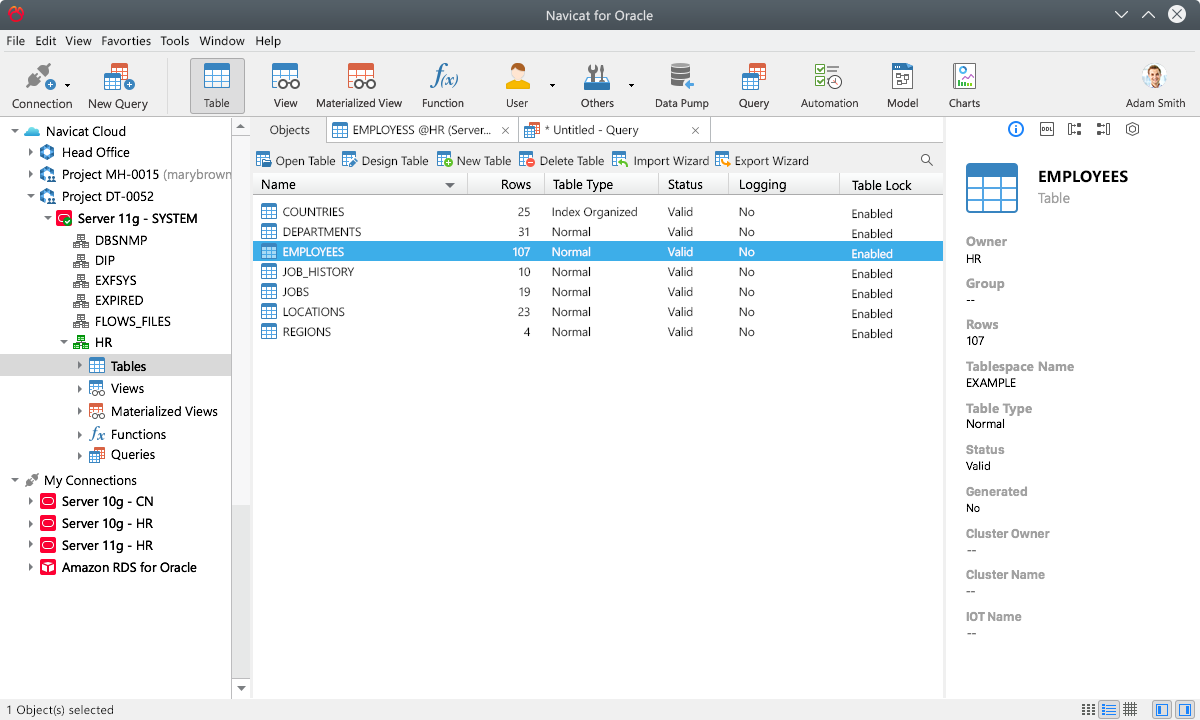Open the Edit menu
This screenshot has width=1200, height=720.
coord(46,41)
